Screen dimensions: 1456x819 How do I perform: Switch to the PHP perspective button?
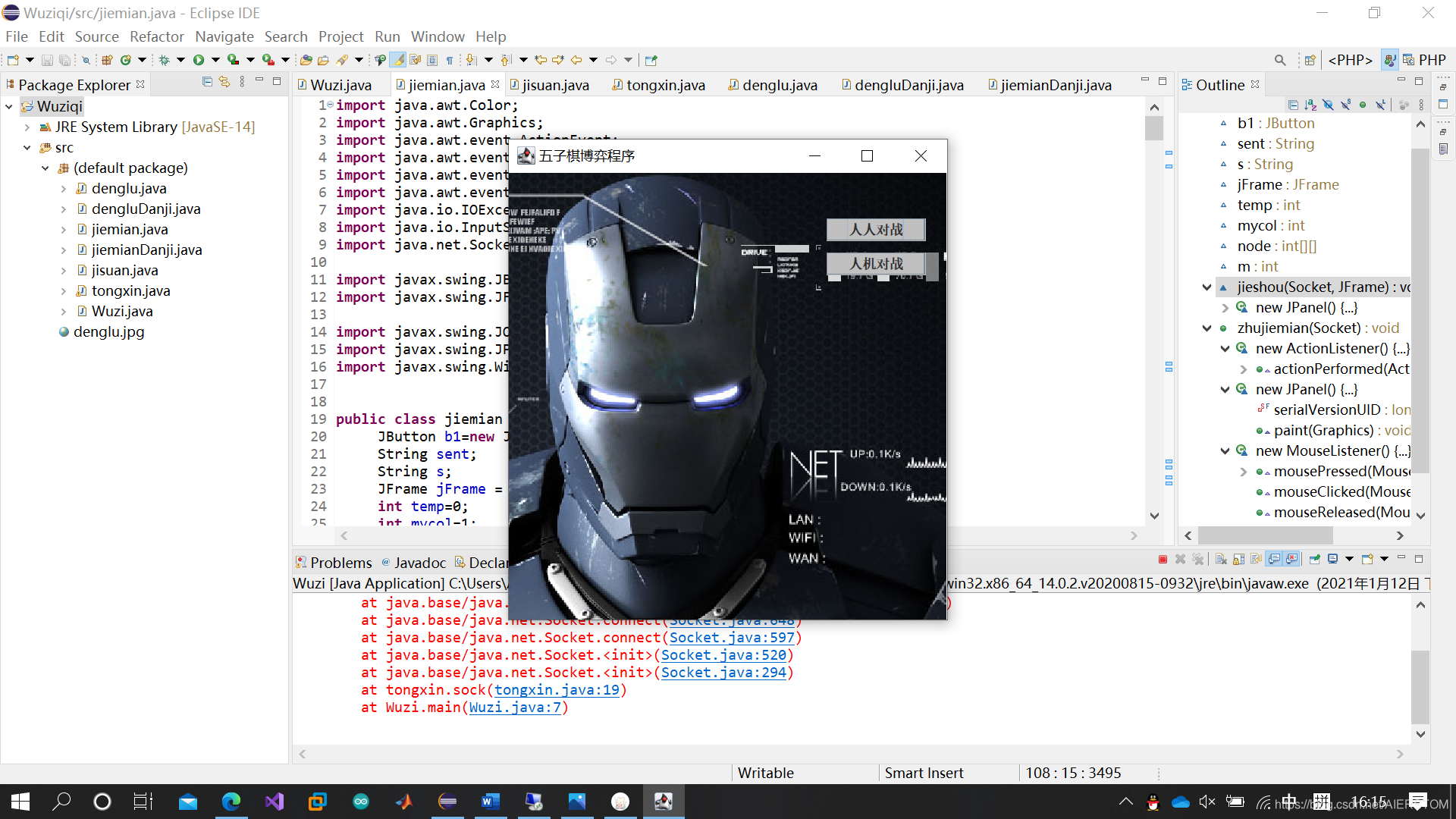(1425, 60)
